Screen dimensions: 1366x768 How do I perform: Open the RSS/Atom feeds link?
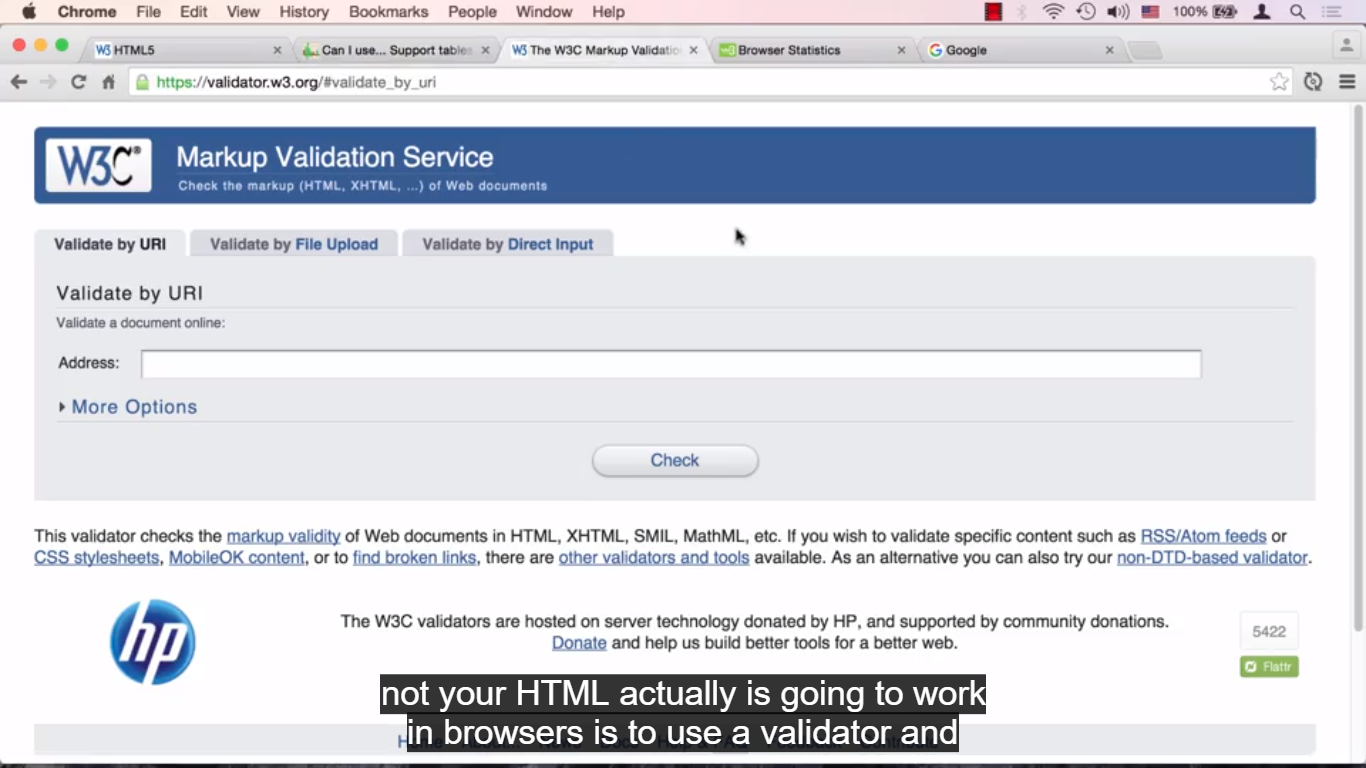[1204, 536]
